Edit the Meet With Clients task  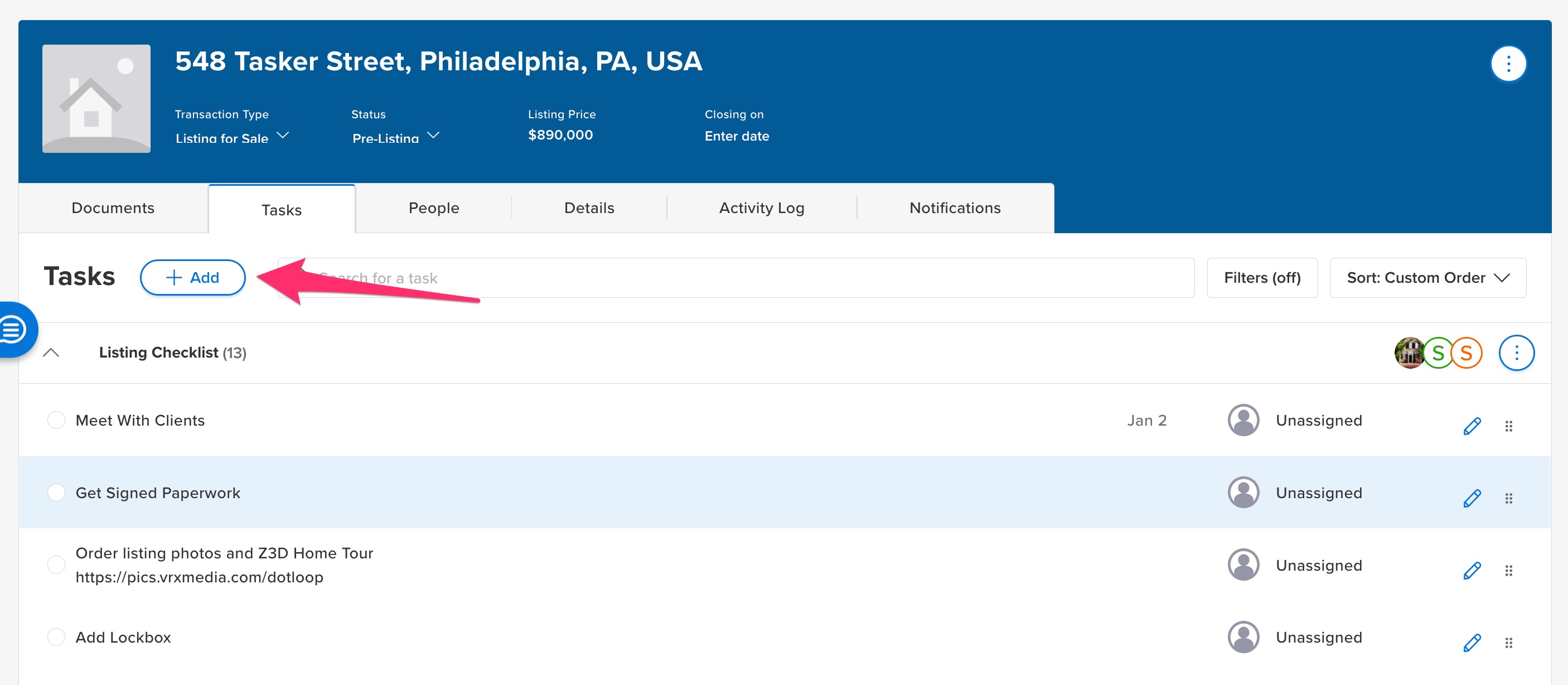coord(1471,426)
